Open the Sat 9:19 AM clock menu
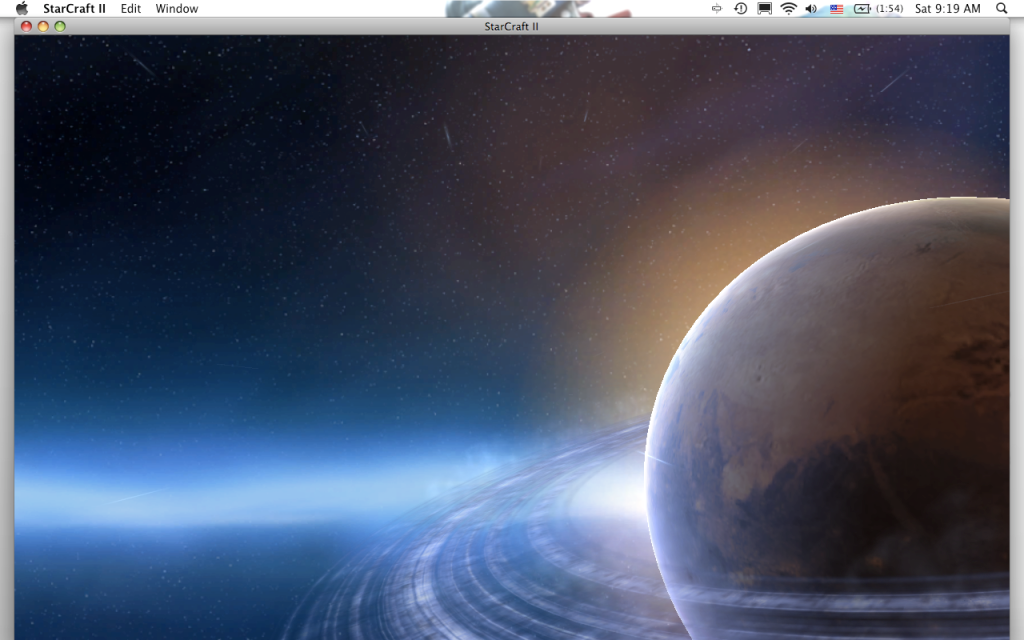Viewport: 1024px width, 640px height. coord(947,9)
